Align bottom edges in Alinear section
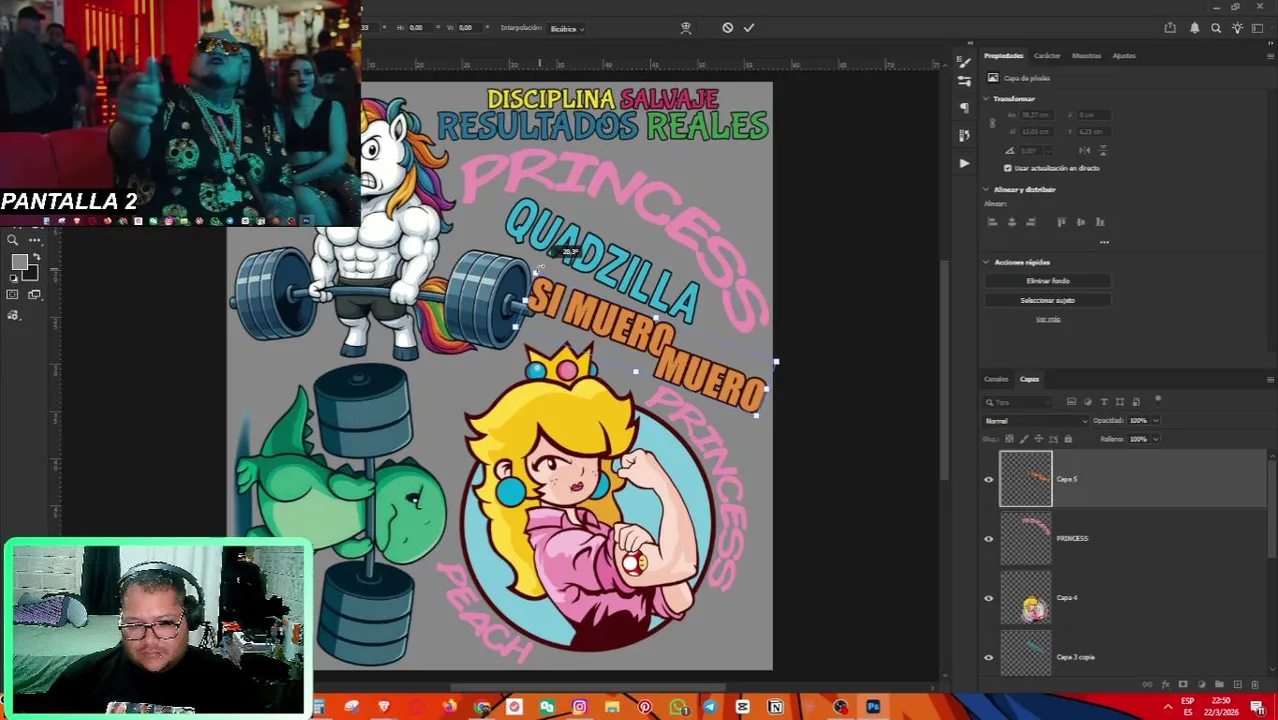The width and height of the screenshot is (1278, 720). 1100,222
